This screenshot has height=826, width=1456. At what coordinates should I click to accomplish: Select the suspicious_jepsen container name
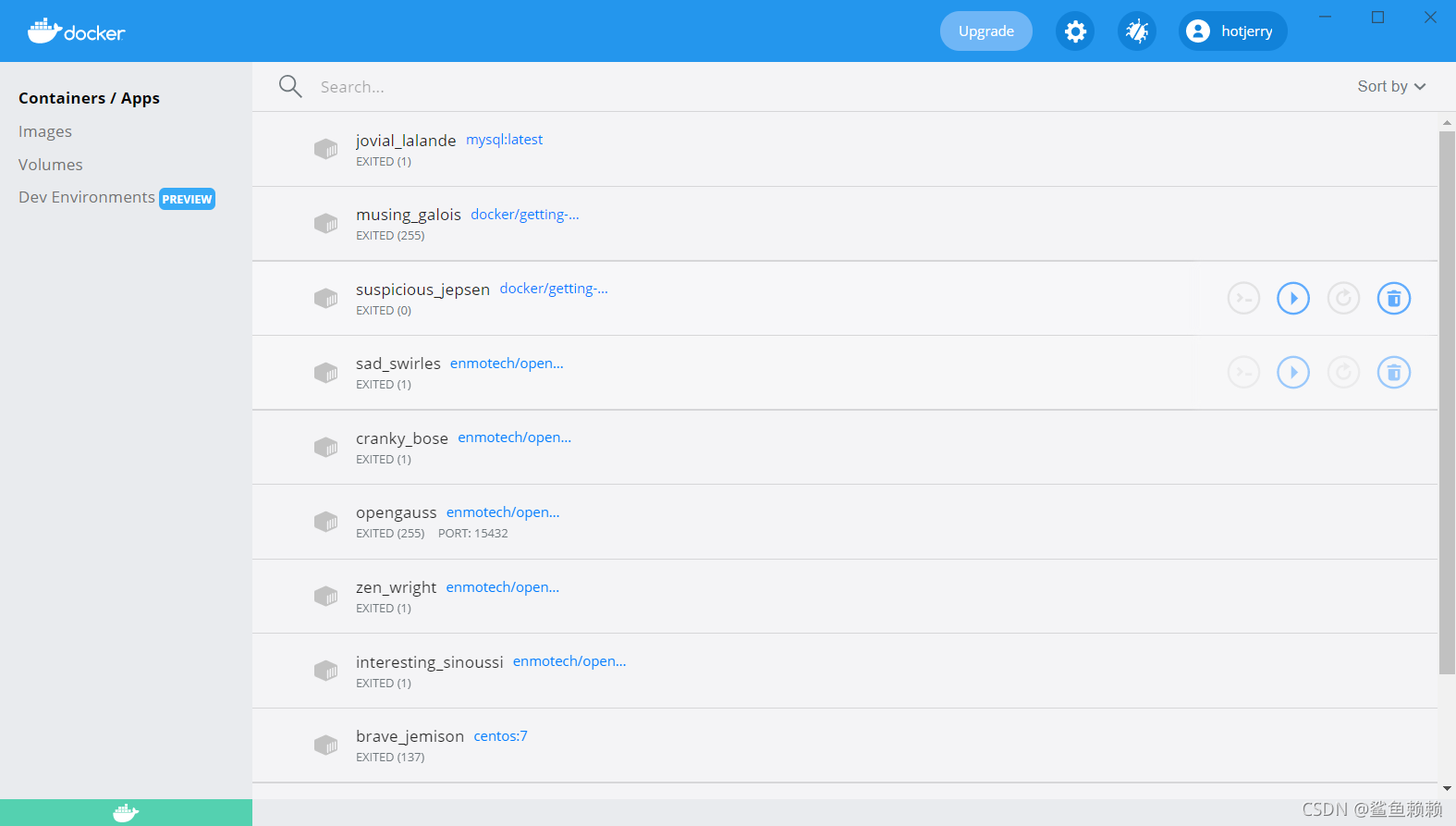(422, 290)
